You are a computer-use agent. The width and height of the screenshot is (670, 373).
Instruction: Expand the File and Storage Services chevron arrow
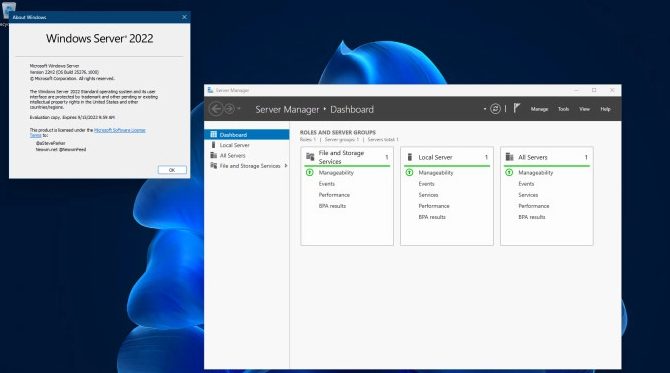[285, 166]
